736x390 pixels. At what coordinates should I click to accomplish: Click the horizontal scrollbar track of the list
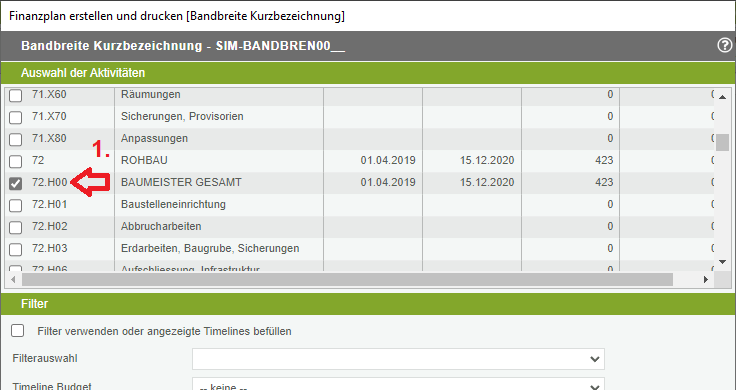coord(347,280)
